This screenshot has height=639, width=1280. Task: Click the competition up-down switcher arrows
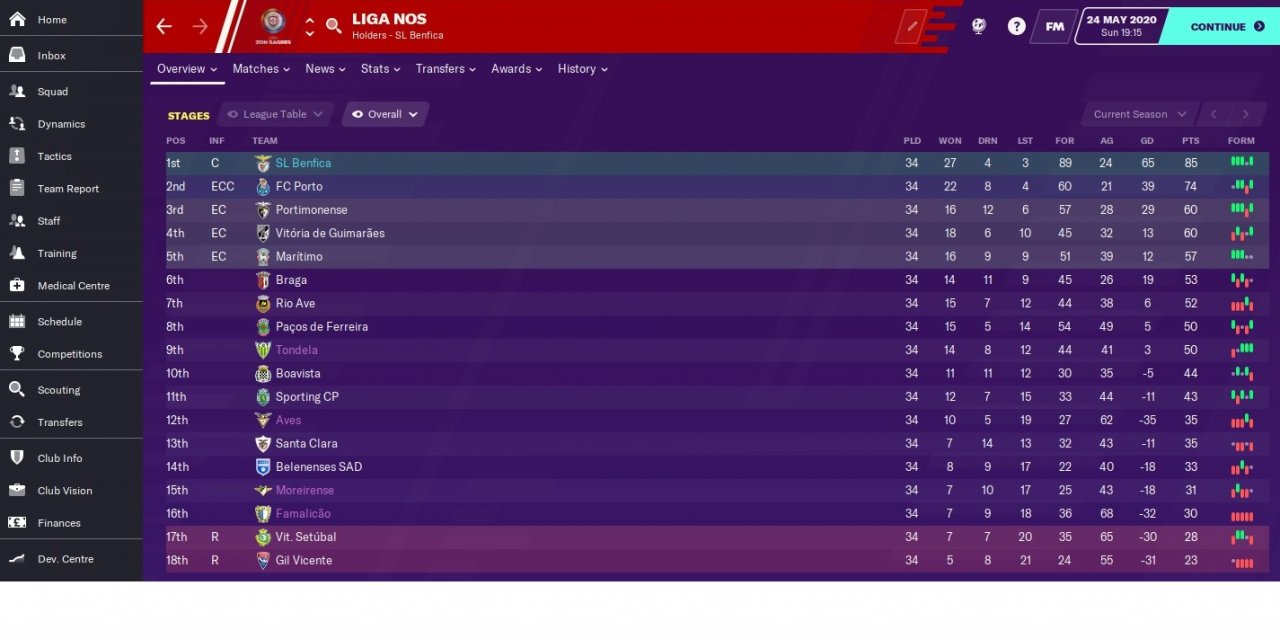tap(309, 26)
